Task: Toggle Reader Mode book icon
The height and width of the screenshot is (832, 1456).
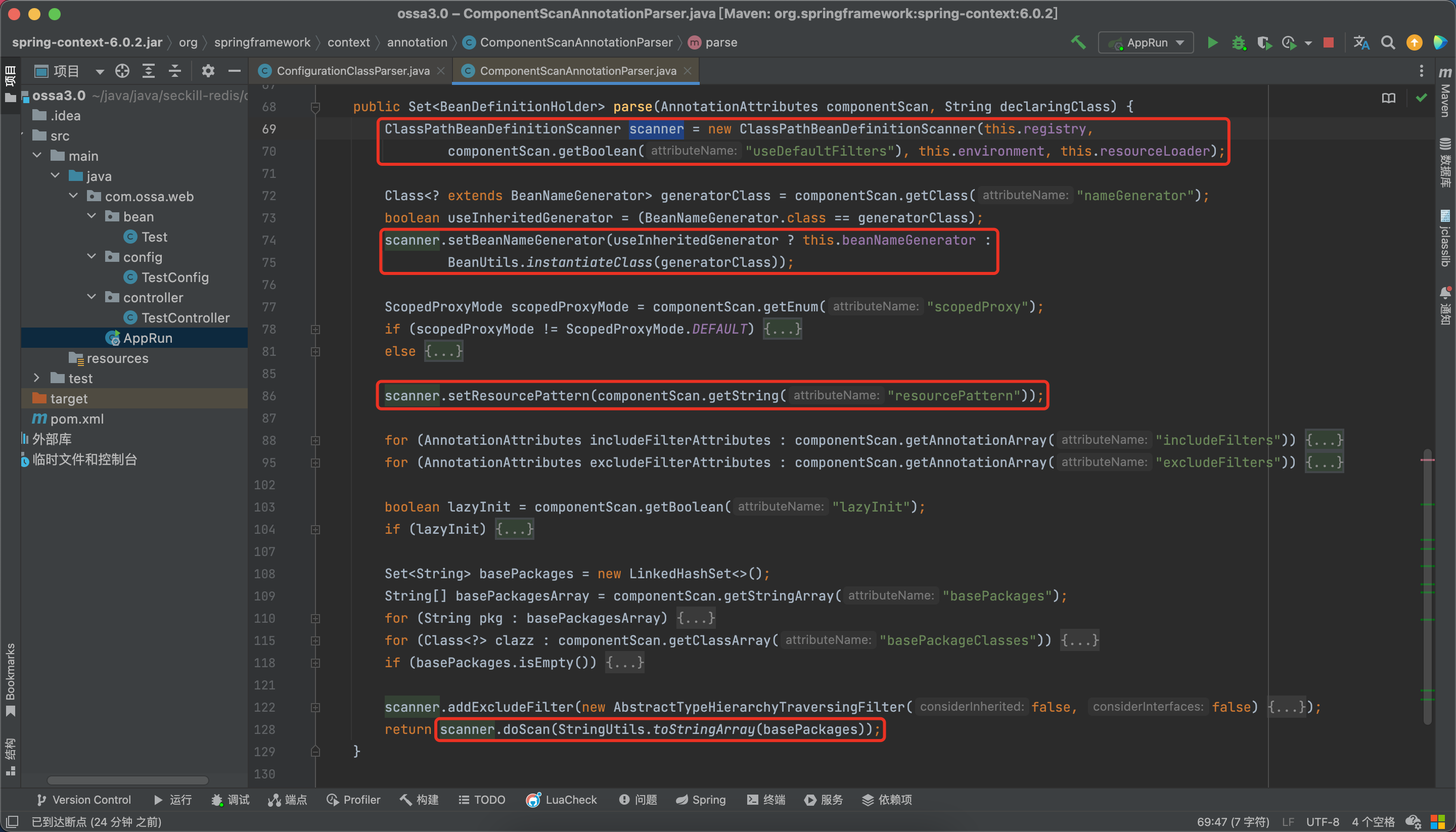Action: click(1388, 98)
